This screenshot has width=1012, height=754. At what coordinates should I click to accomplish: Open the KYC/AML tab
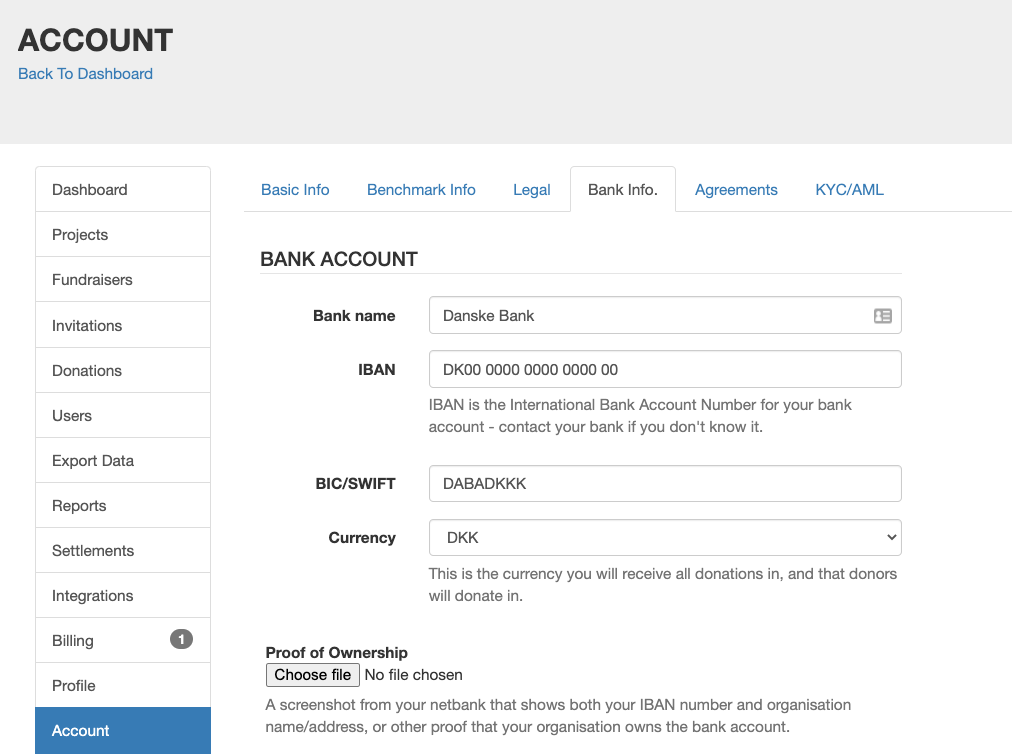click(x=849, y=190)
